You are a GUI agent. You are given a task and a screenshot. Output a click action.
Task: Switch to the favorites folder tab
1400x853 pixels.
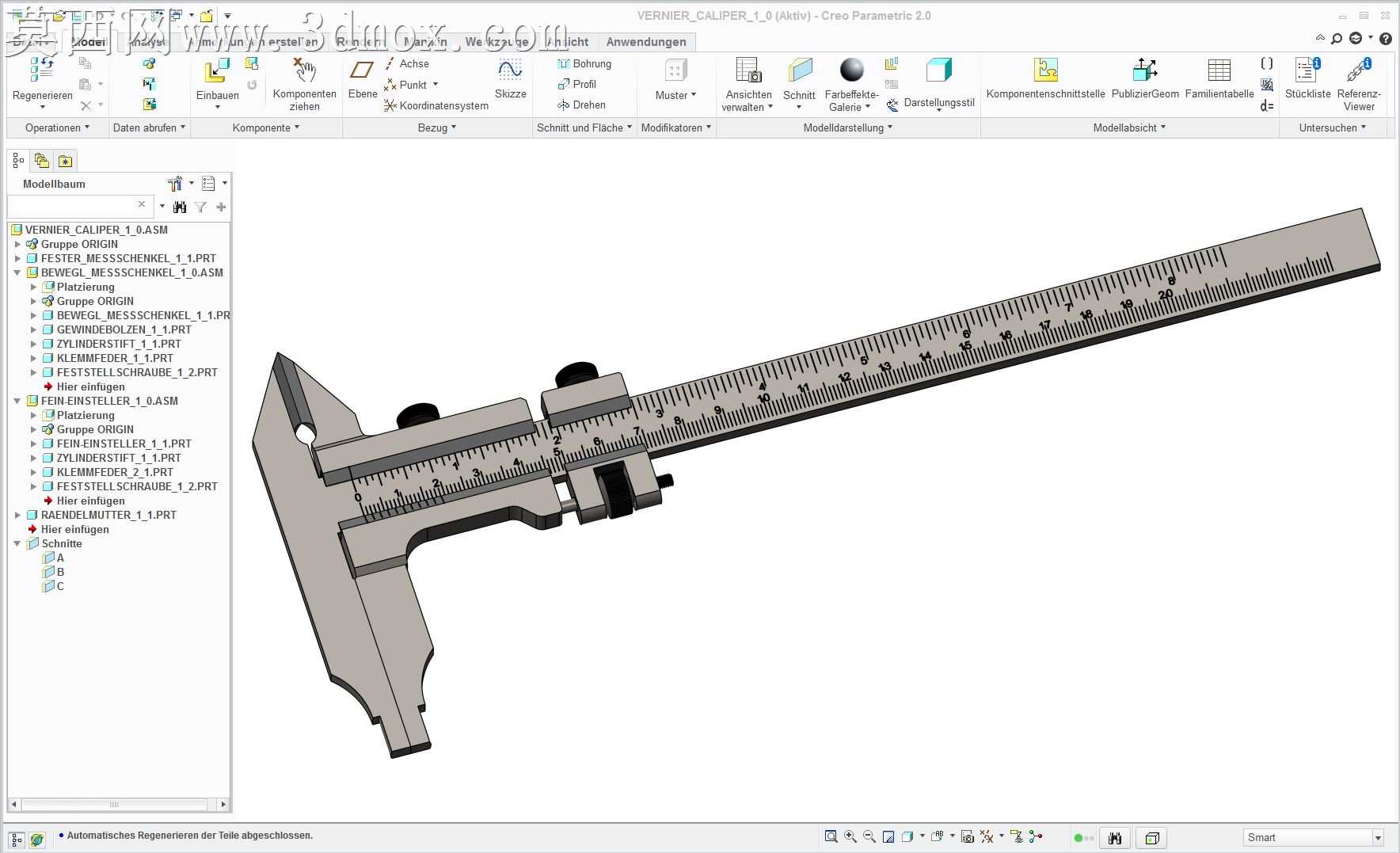(x=65, y=161)
